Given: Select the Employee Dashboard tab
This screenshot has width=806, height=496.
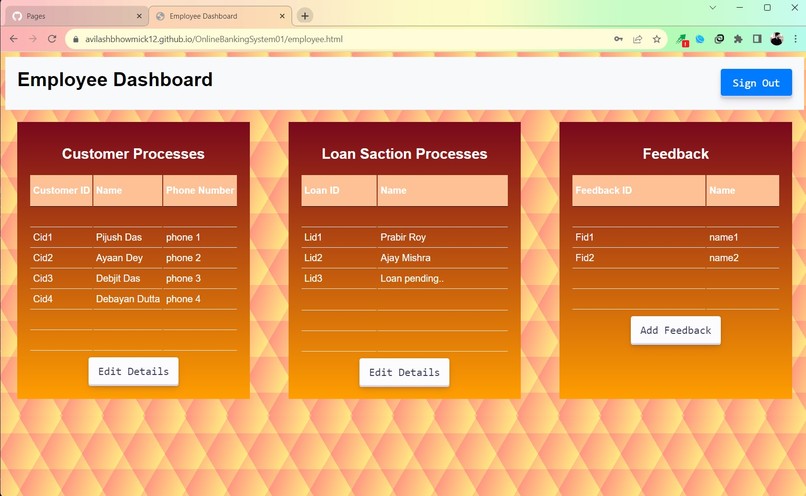Looking at the screenshot, I should click(221, 16).
